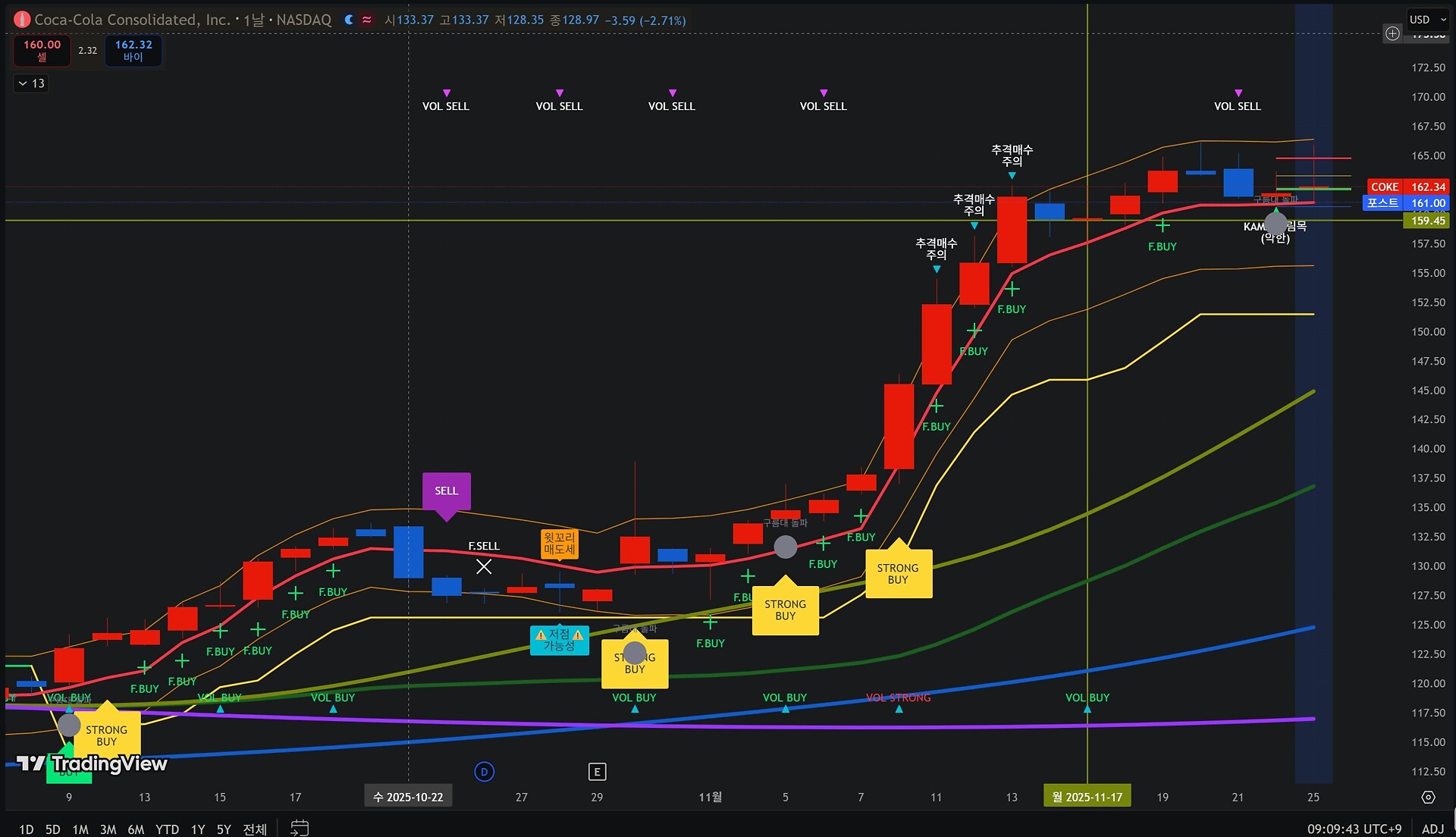Image resolution: width=1456 pixels, height=837 pixels.
Task: Click the dividend 'D' marker icon
Action: (484, 772)
